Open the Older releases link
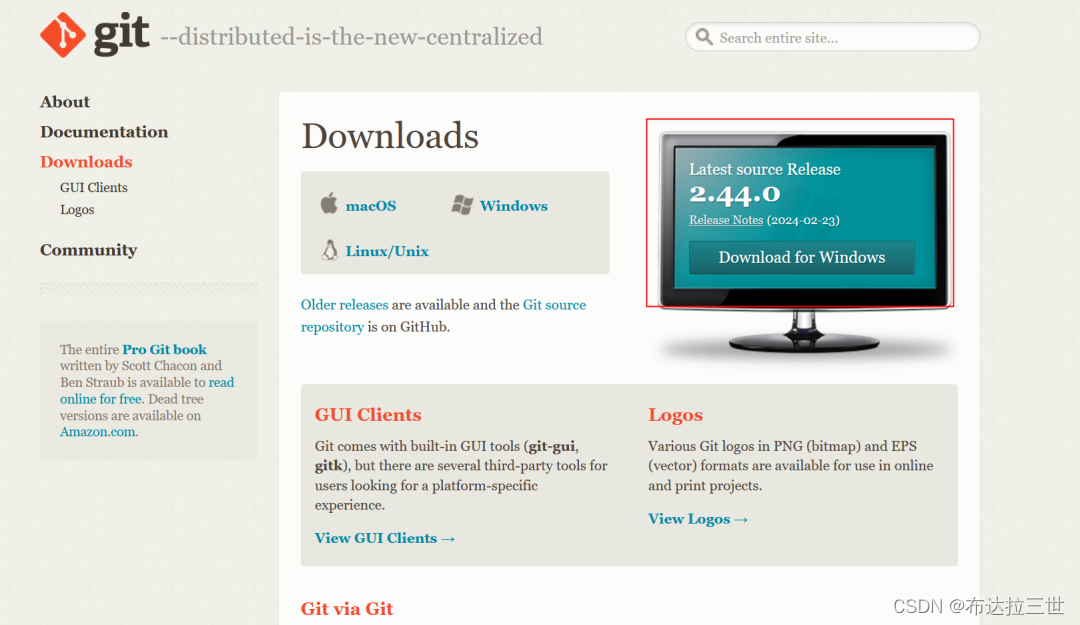1080x625 pixels. (x=344, y=305)
